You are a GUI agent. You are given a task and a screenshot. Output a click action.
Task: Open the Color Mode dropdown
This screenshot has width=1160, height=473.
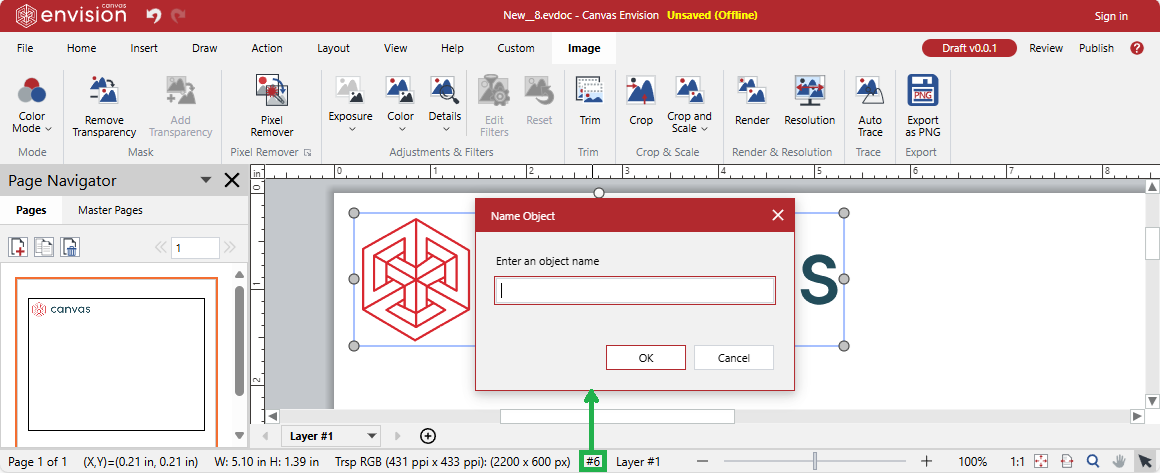pos(32,106)
